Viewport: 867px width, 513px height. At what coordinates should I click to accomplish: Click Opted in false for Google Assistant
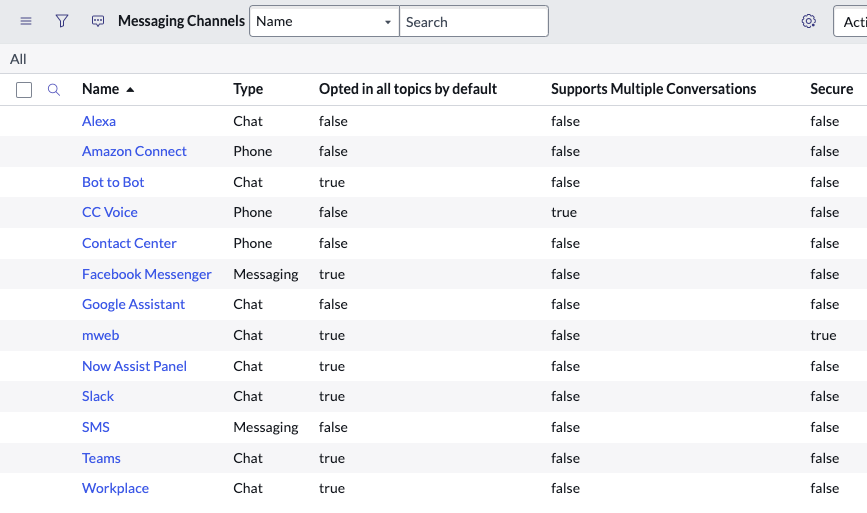pos(333,304)
